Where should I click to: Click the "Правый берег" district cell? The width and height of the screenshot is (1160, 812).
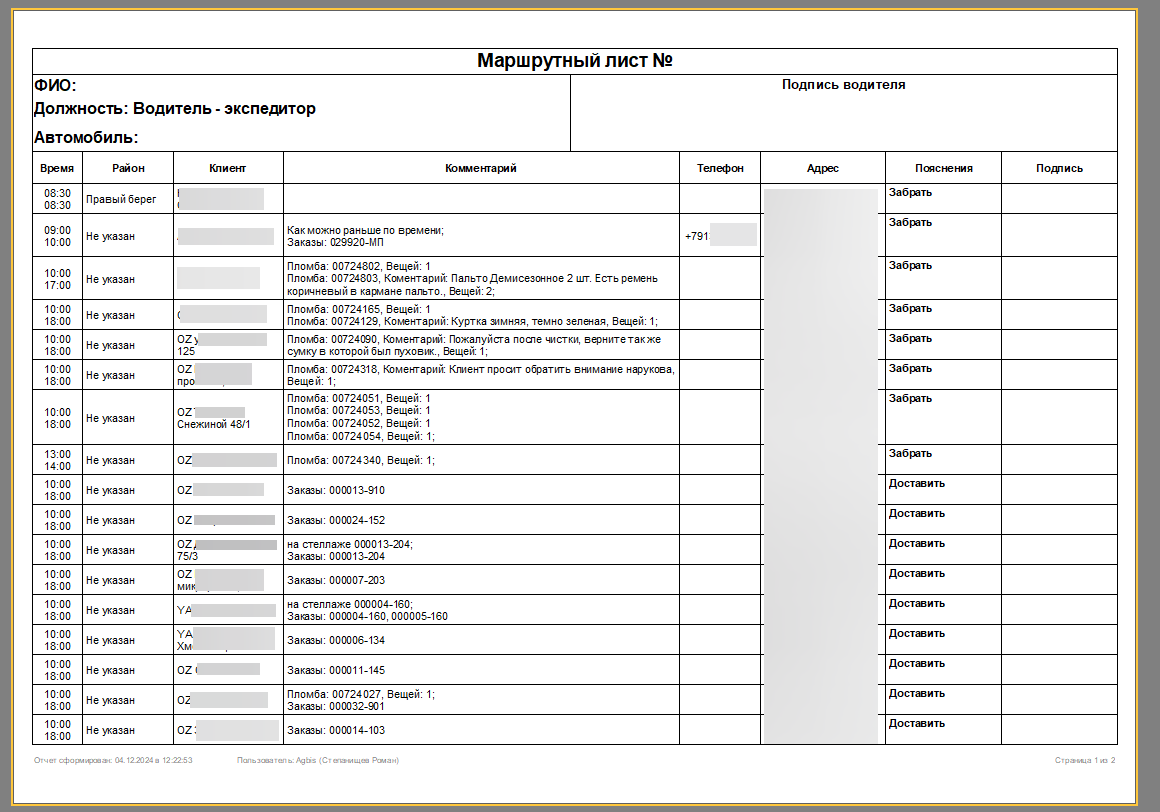coord(121,199)
